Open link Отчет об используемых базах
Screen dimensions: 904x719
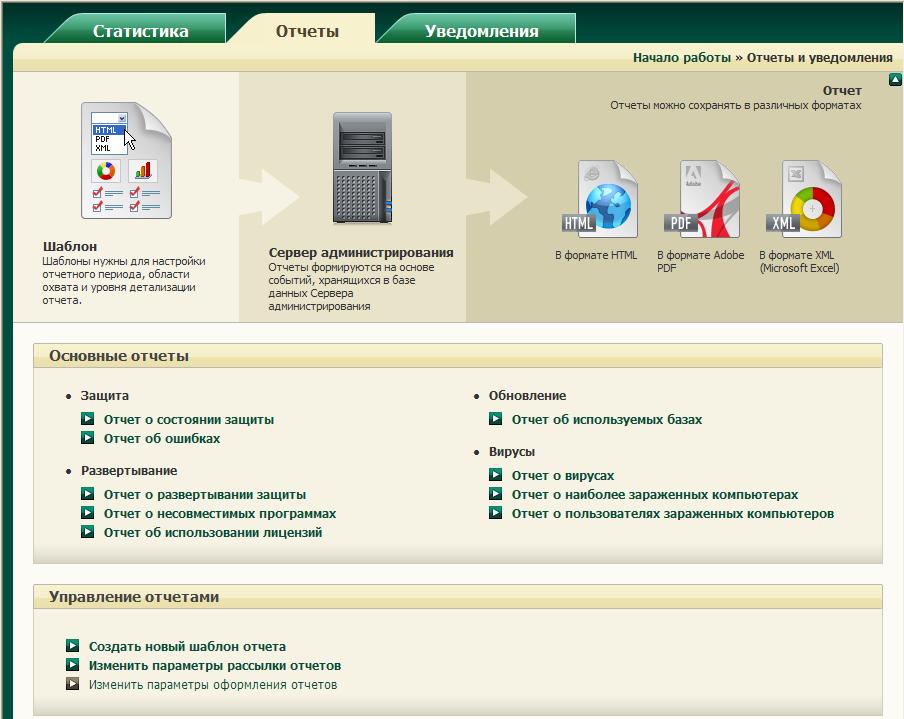[x=607, y=420]
